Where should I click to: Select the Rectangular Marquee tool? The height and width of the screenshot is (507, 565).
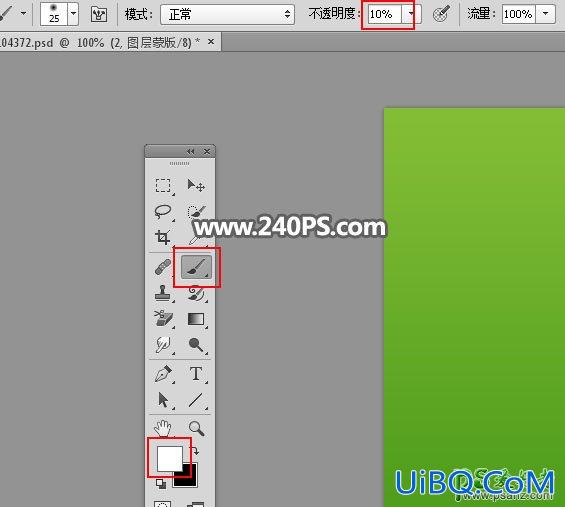click(x=163, y=186)
